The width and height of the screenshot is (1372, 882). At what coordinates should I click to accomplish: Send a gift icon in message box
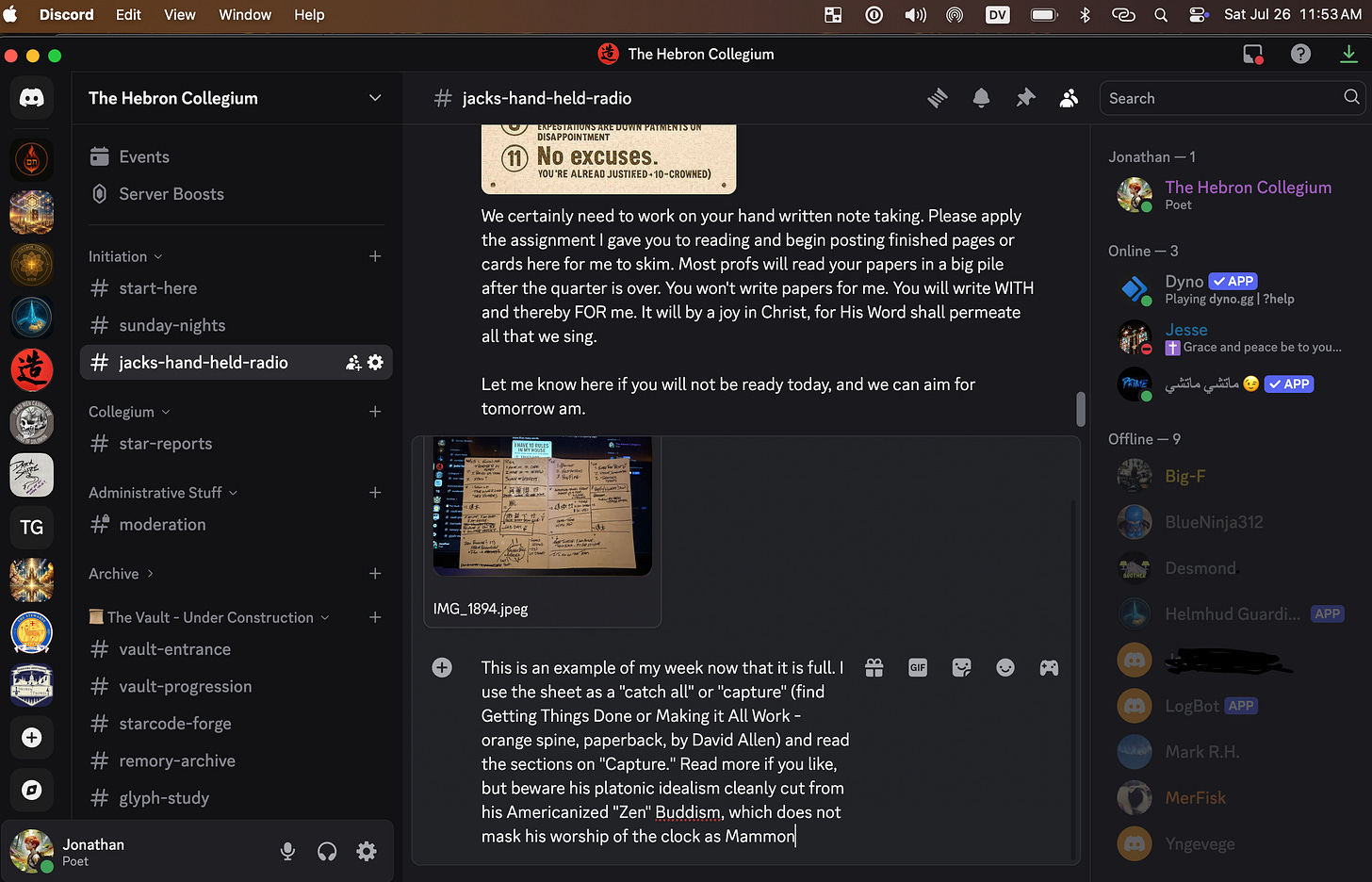[874, 667]
